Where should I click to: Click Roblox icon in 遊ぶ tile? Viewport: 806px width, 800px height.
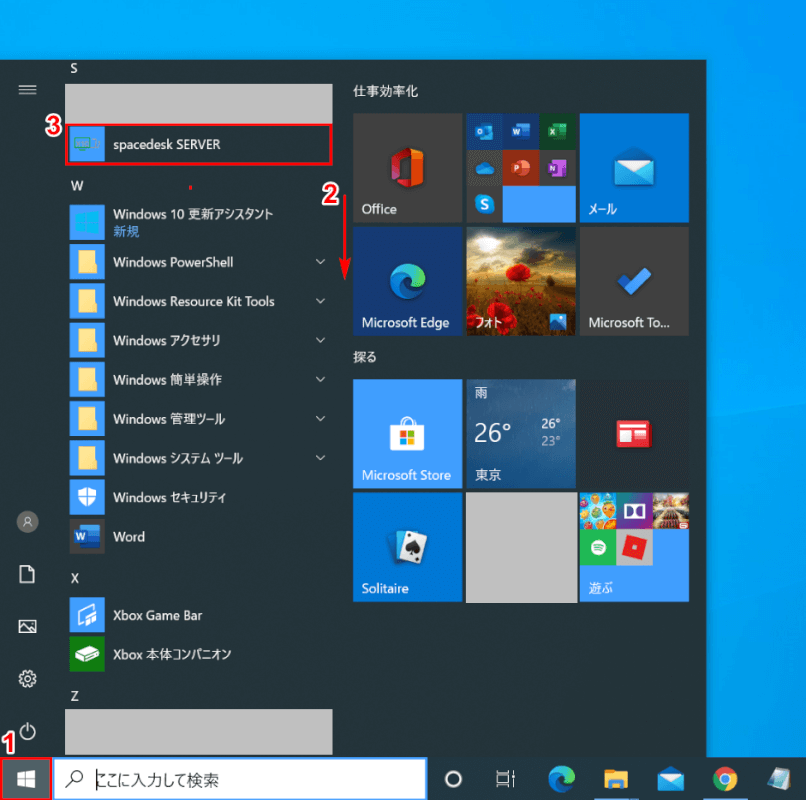pyautogui.click(x=634, y=548)
